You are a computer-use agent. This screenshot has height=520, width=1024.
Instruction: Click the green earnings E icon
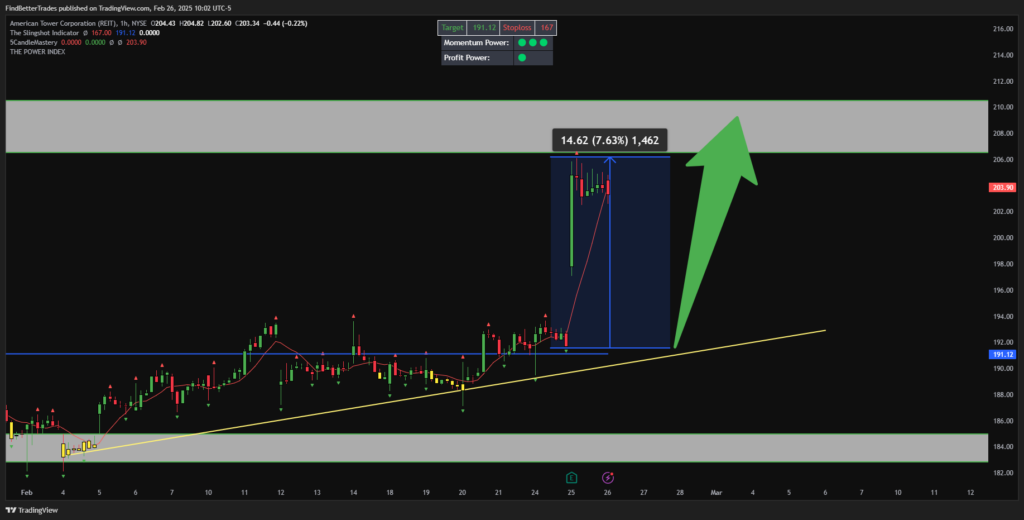(571, 478)
